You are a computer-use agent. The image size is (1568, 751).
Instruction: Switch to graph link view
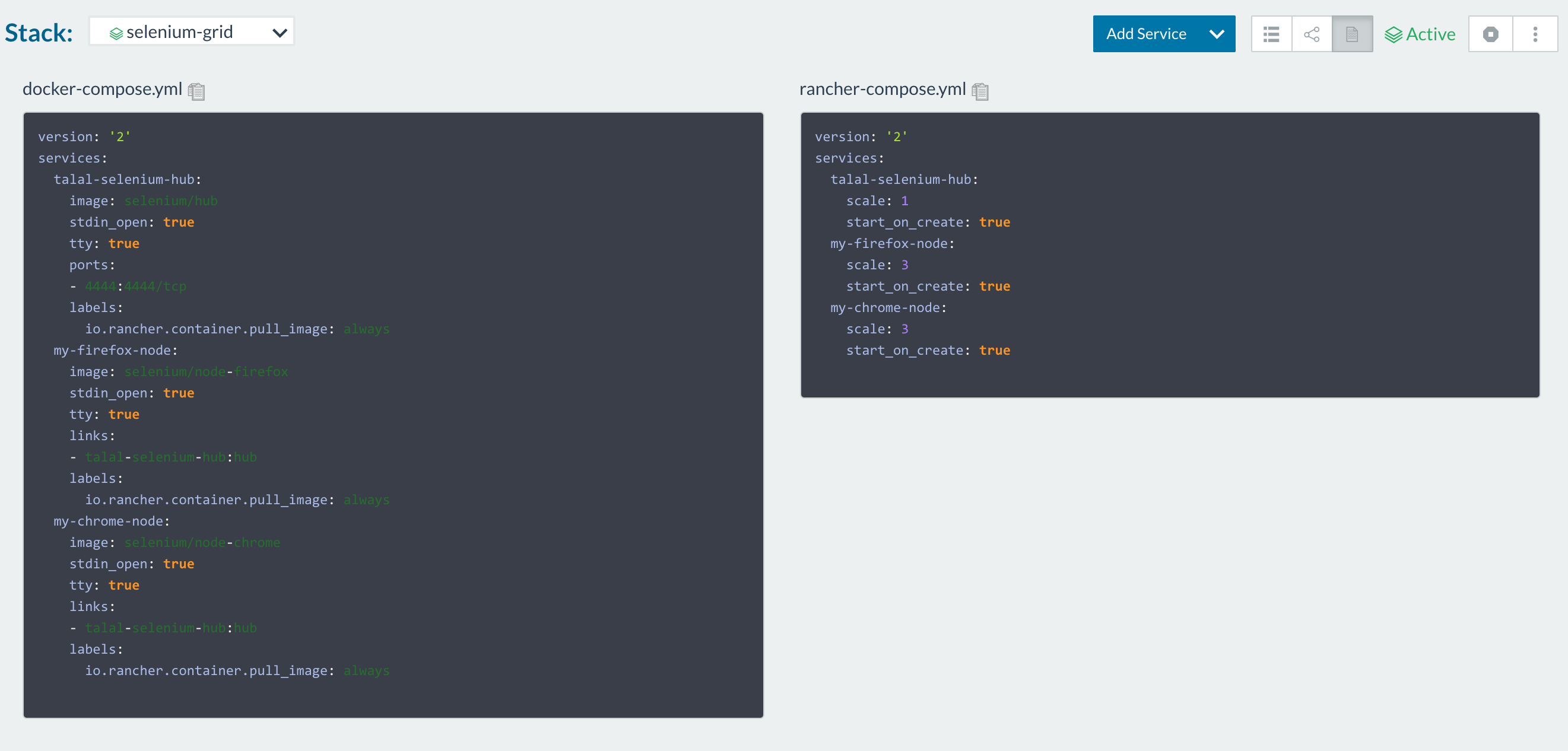coord(1311,34)
